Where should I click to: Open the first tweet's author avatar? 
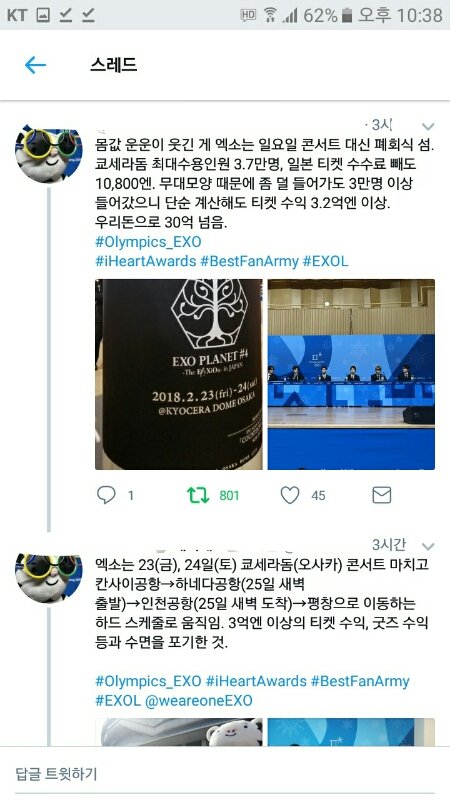coord(48,153)
